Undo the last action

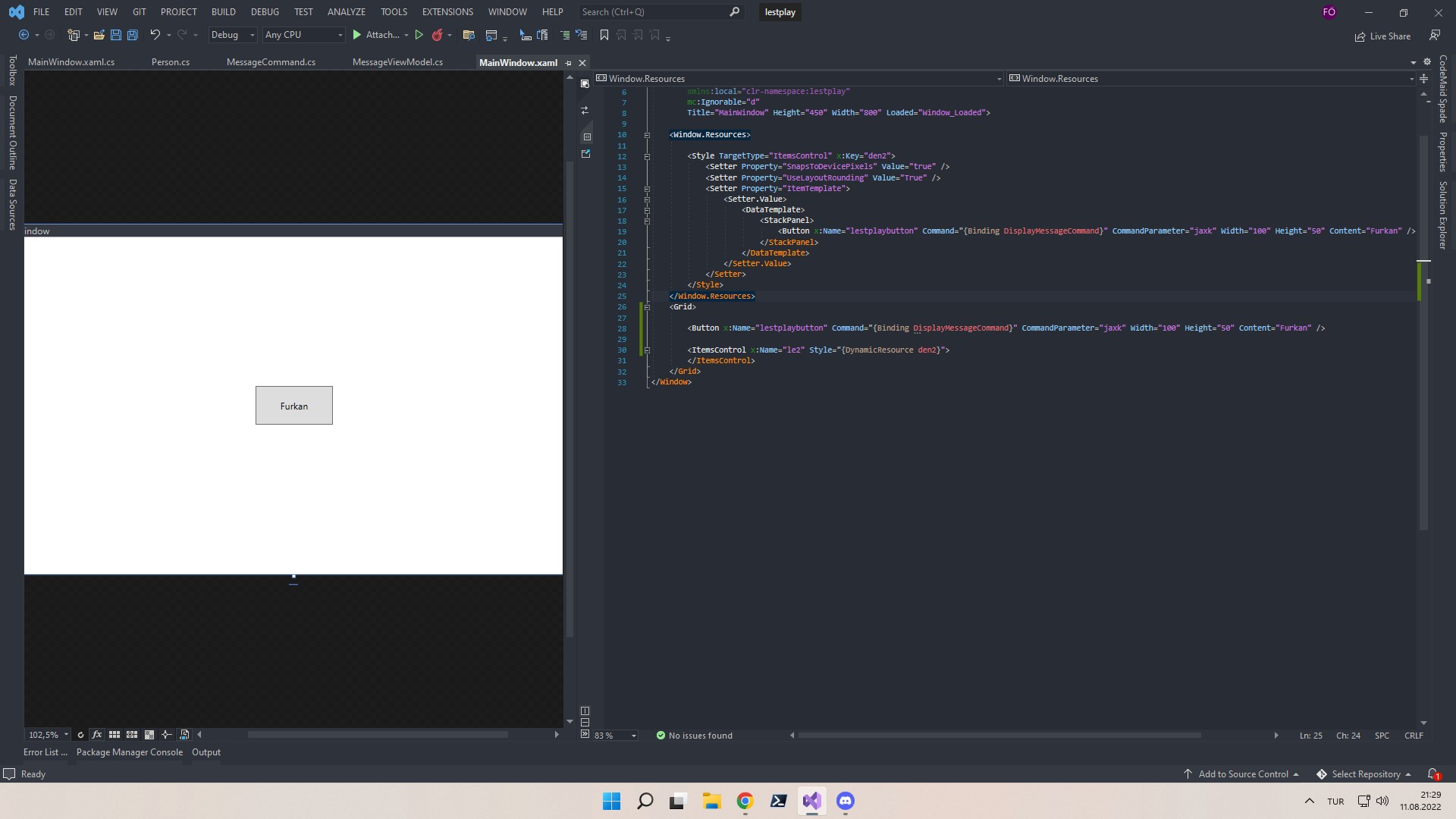[155, 35]
